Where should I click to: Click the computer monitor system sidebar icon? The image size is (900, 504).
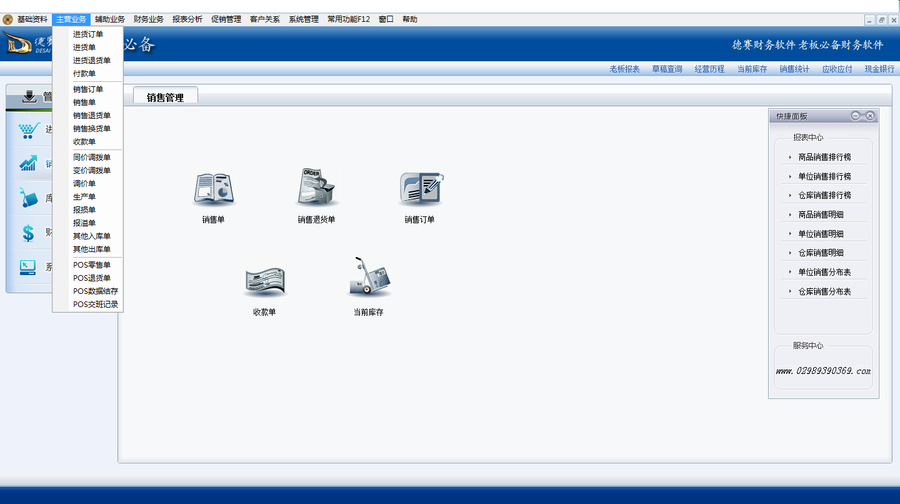28,267
